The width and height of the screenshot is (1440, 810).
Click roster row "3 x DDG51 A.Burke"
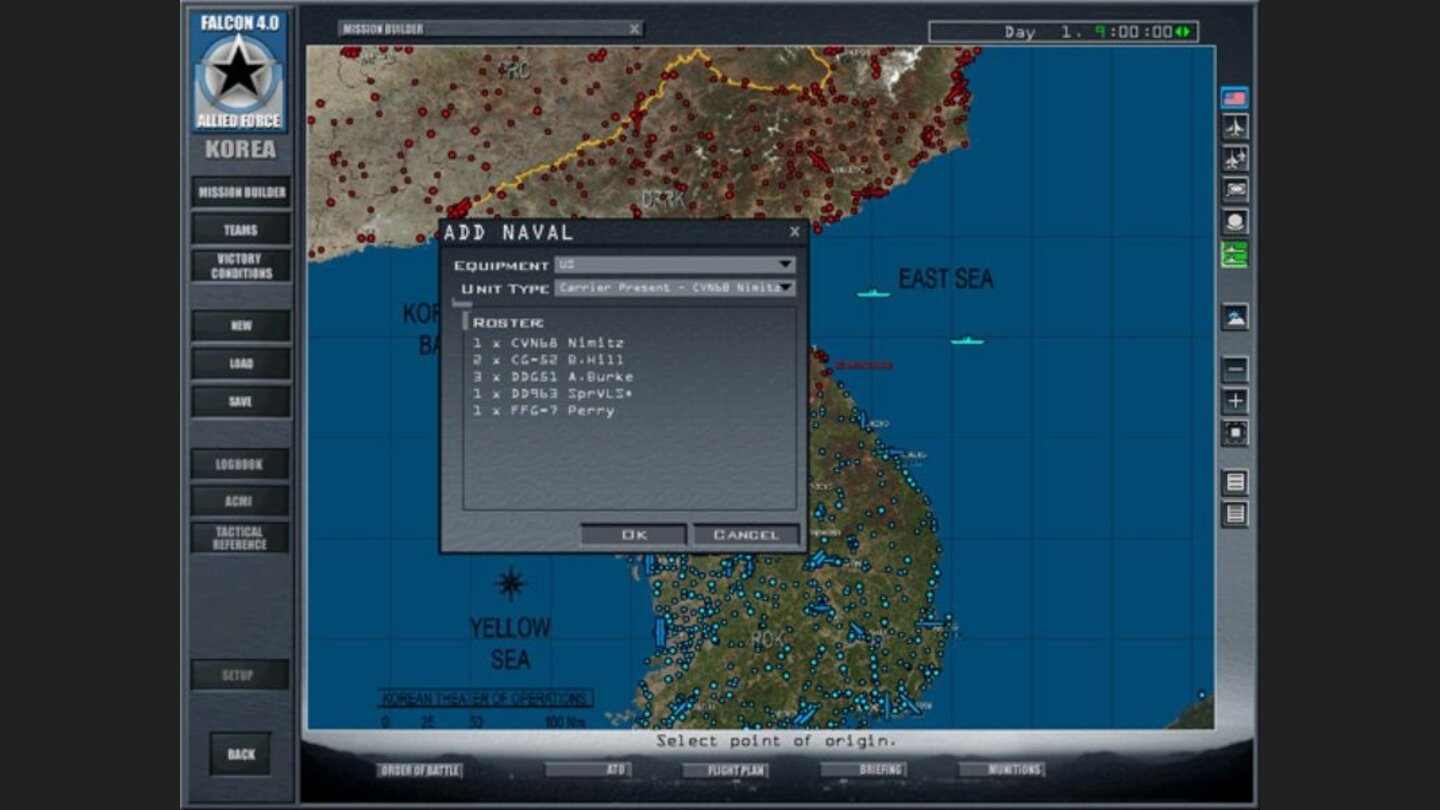click(x=553, y=377)
